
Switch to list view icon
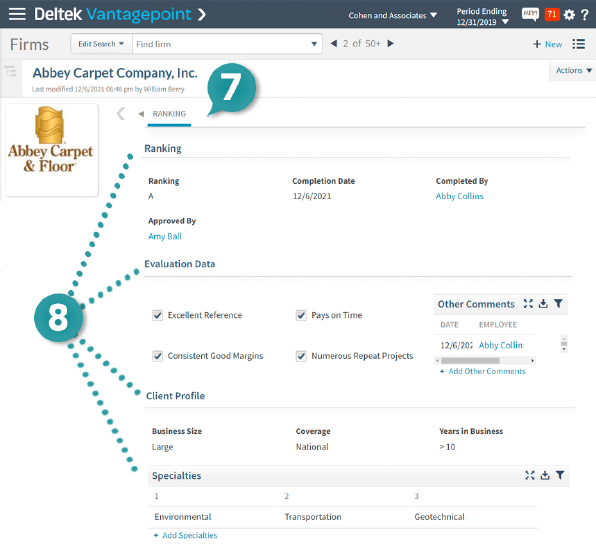click(x=579, y=44)
